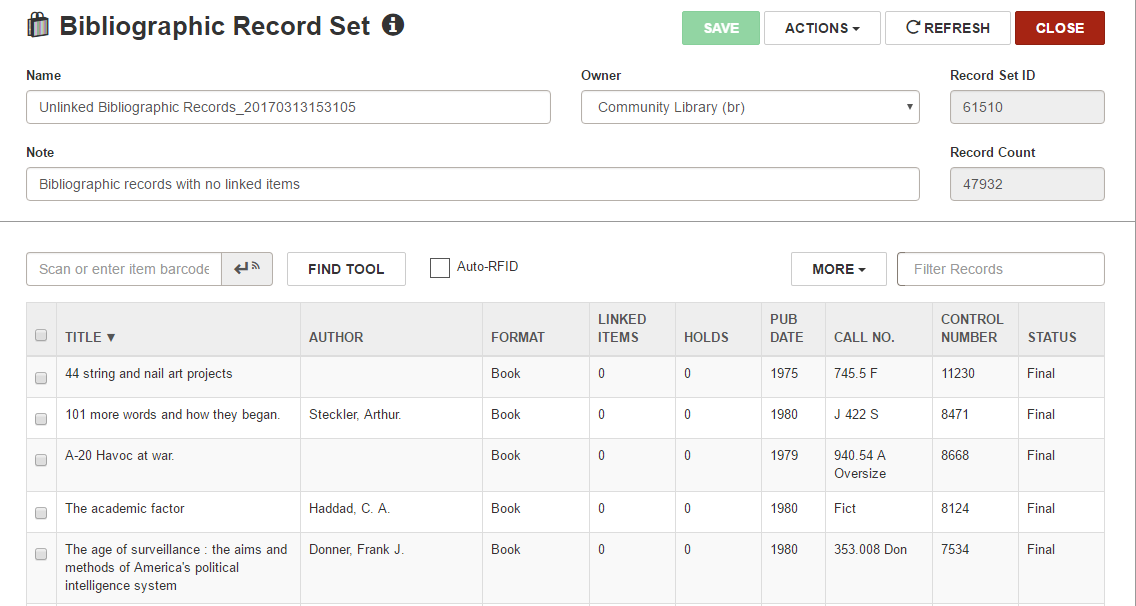This screenshot has height=606, width=1136.
Task: Open the Find Tool
Action: pos(346,269)
